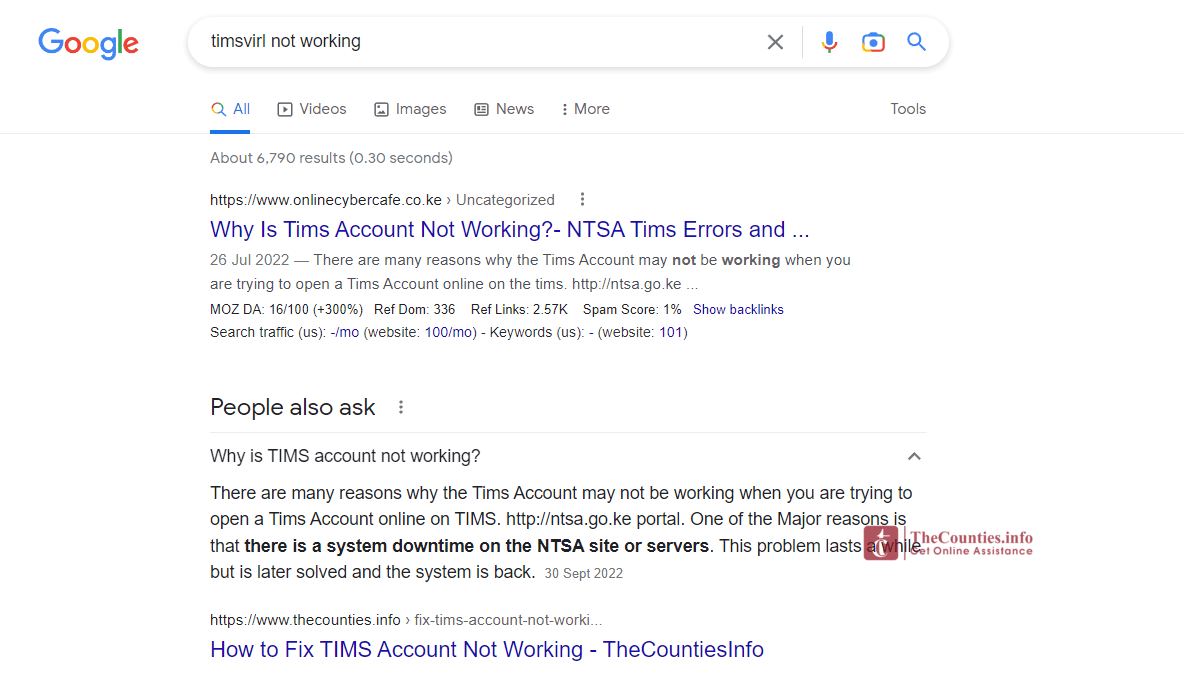Switch to the Images tab
This screenshot has height=697, width=1184.
click(410, 109)
